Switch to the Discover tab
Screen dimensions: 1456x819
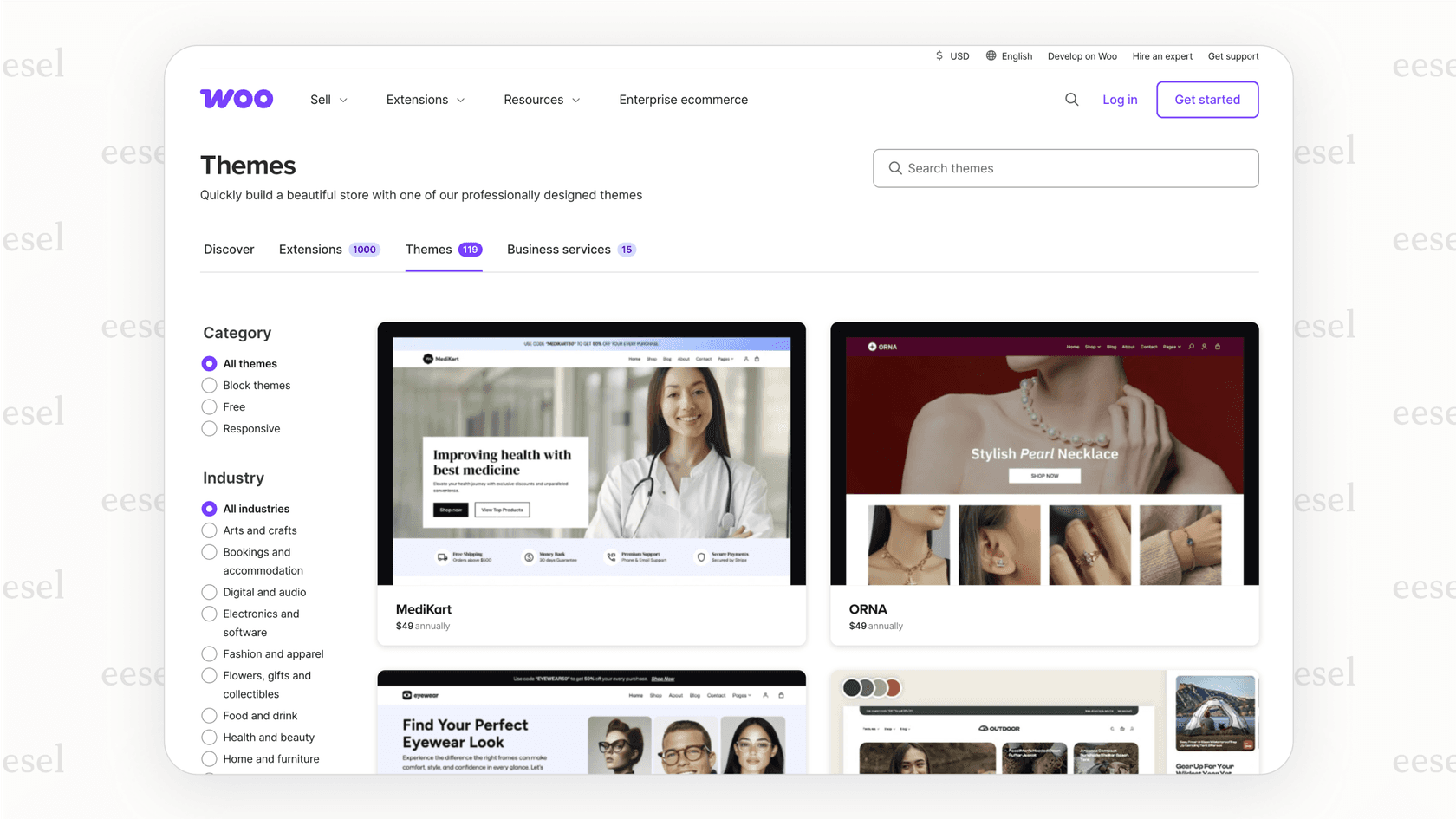228,250
